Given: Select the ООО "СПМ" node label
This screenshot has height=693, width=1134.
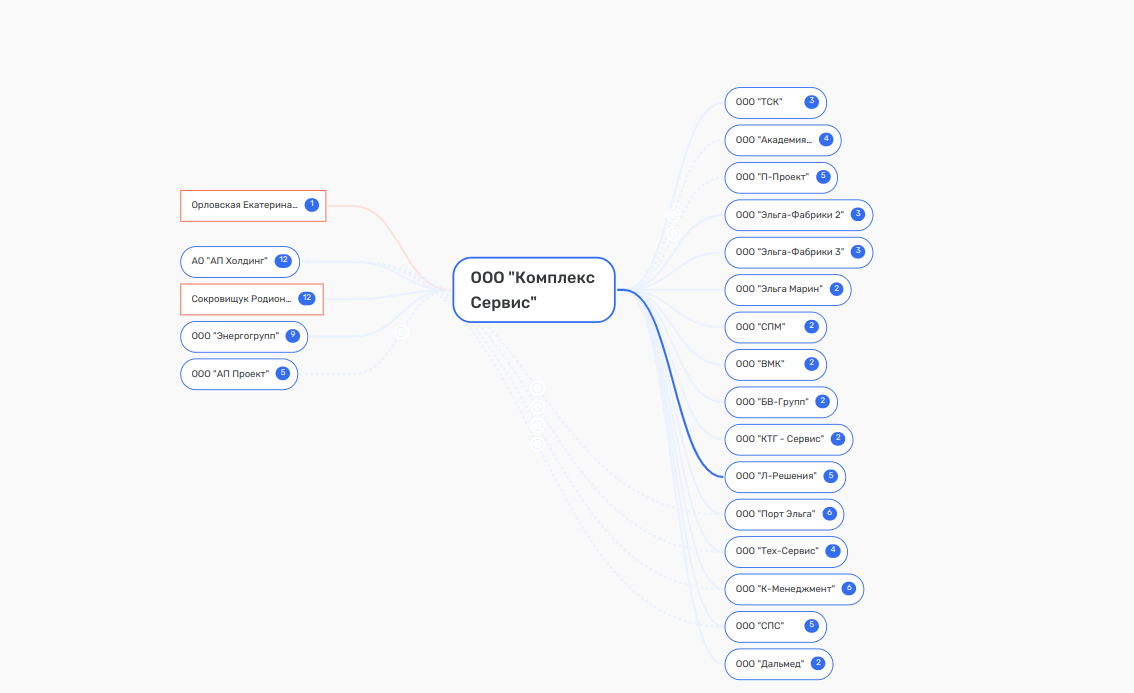Looking at the screenshot, I should coord(760,327).
